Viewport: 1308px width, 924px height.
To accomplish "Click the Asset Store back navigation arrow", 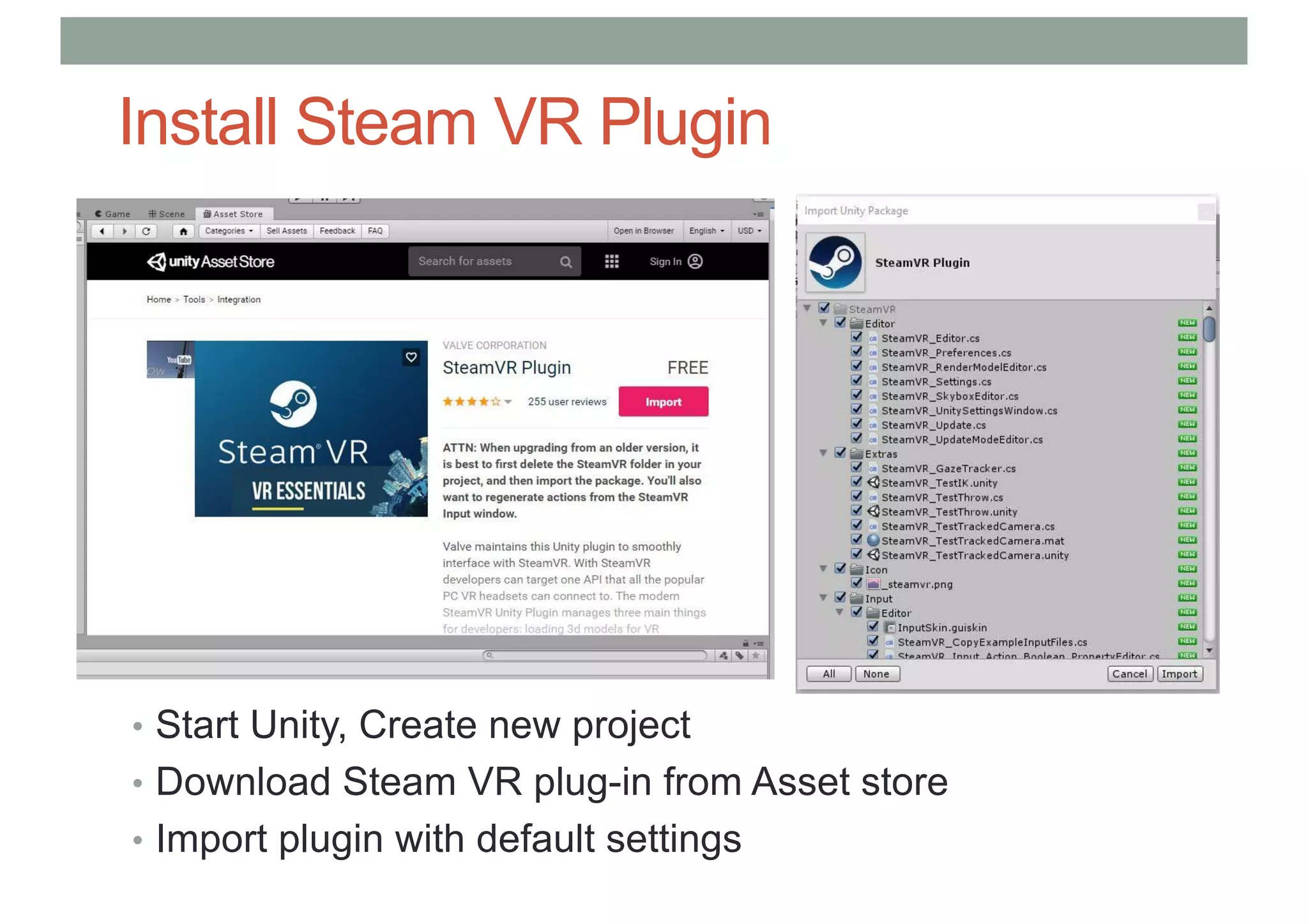I will tap(102, 231).
